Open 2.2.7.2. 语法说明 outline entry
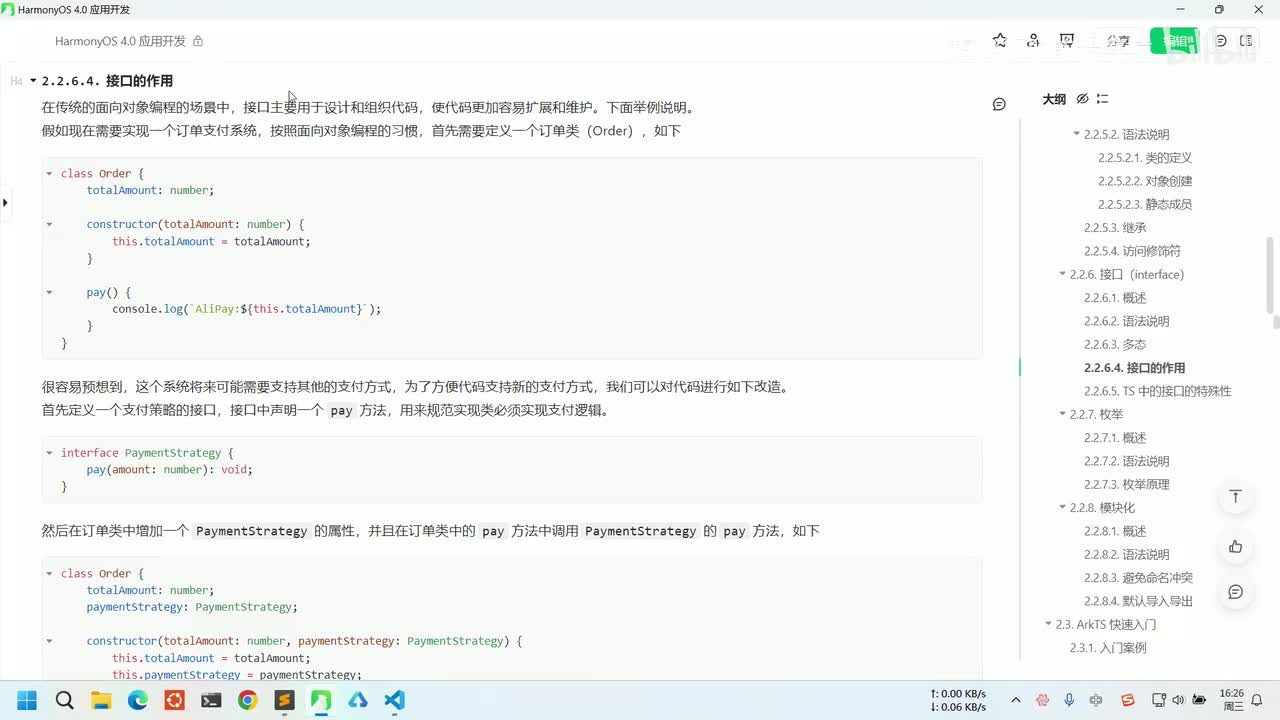The width and height of the screenshot is (1280, 720). pos(1127,461)
